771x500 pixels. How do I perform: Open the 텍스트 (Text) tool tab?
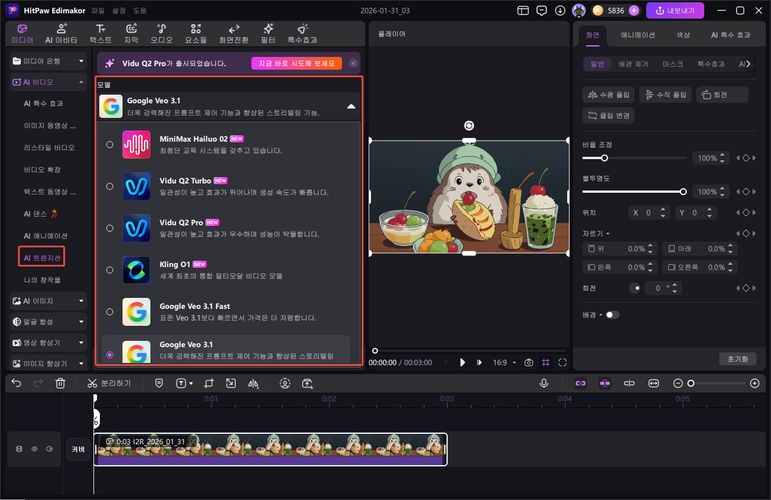100,33
